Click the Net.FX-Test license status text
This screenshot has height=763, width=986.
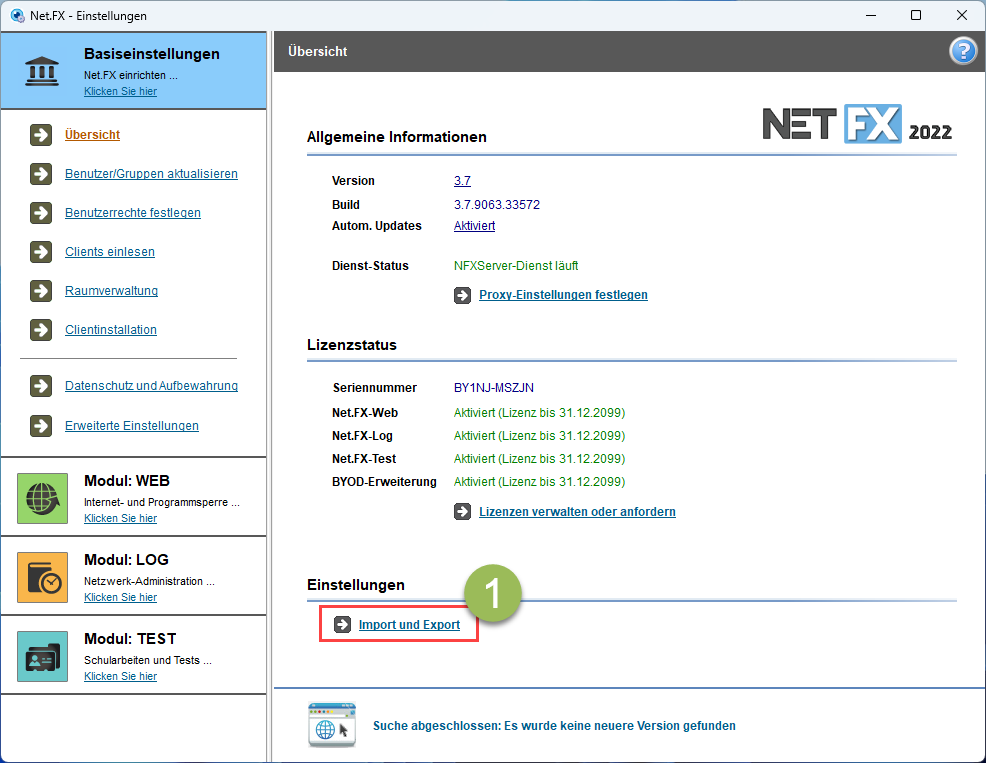(539, 459)
